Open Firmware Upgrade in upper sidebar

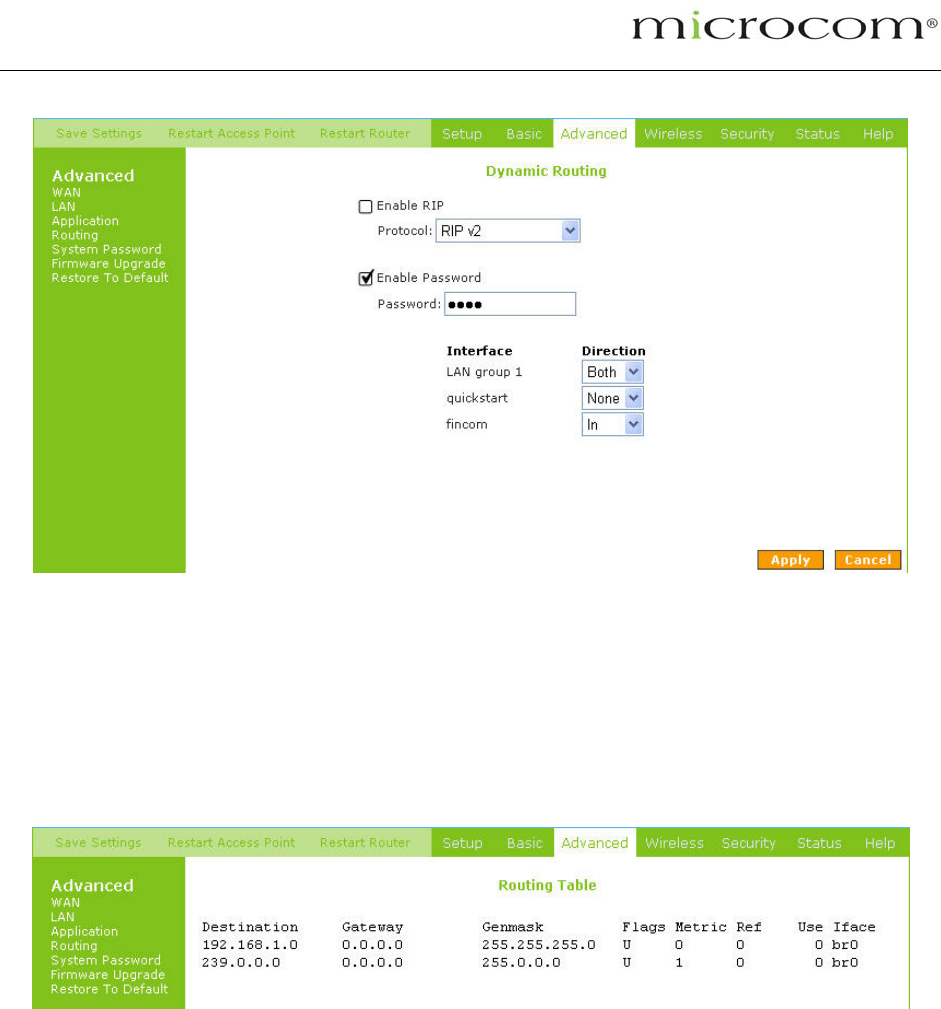(x=108, y=264)
